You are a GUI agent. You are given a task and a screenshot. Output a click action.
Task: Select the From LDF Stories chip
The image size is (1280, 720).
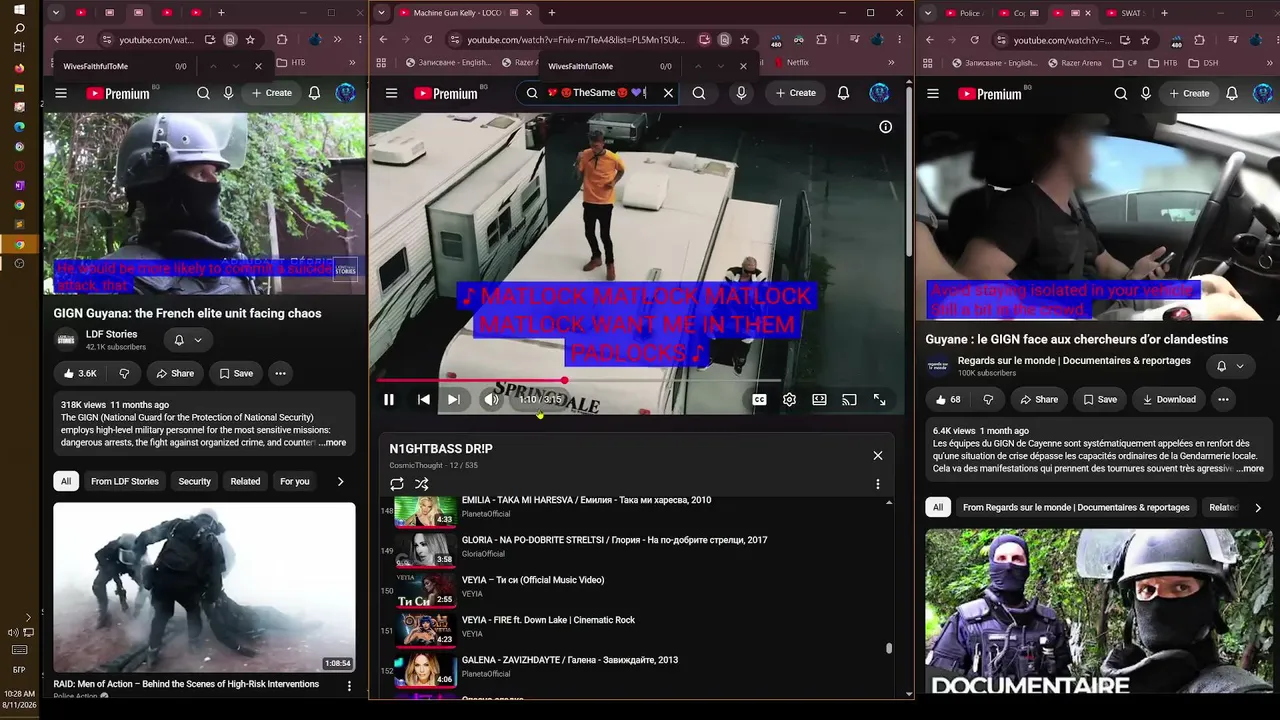tap(125, 481)
